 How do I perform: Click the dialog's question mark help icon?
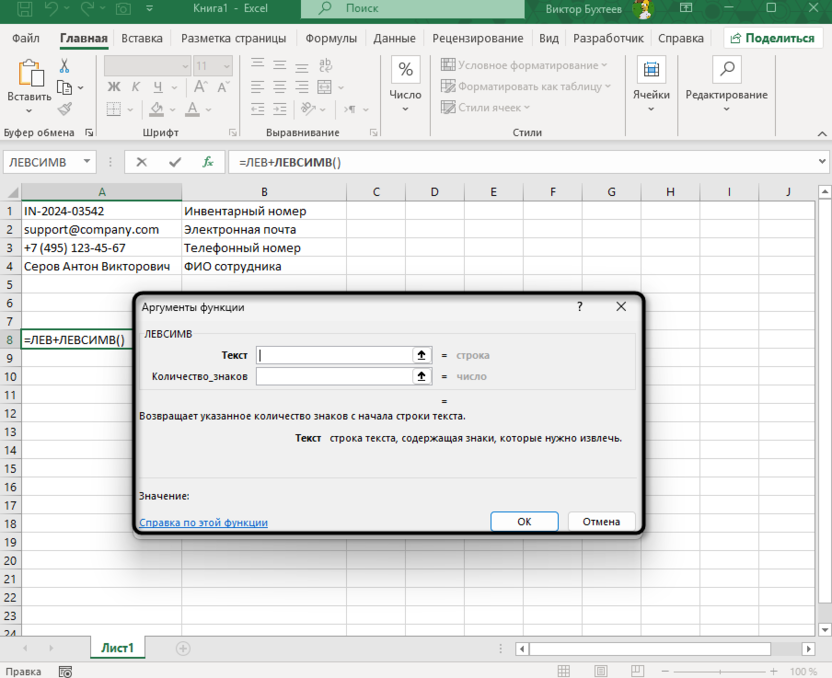(x=579, y=307)
